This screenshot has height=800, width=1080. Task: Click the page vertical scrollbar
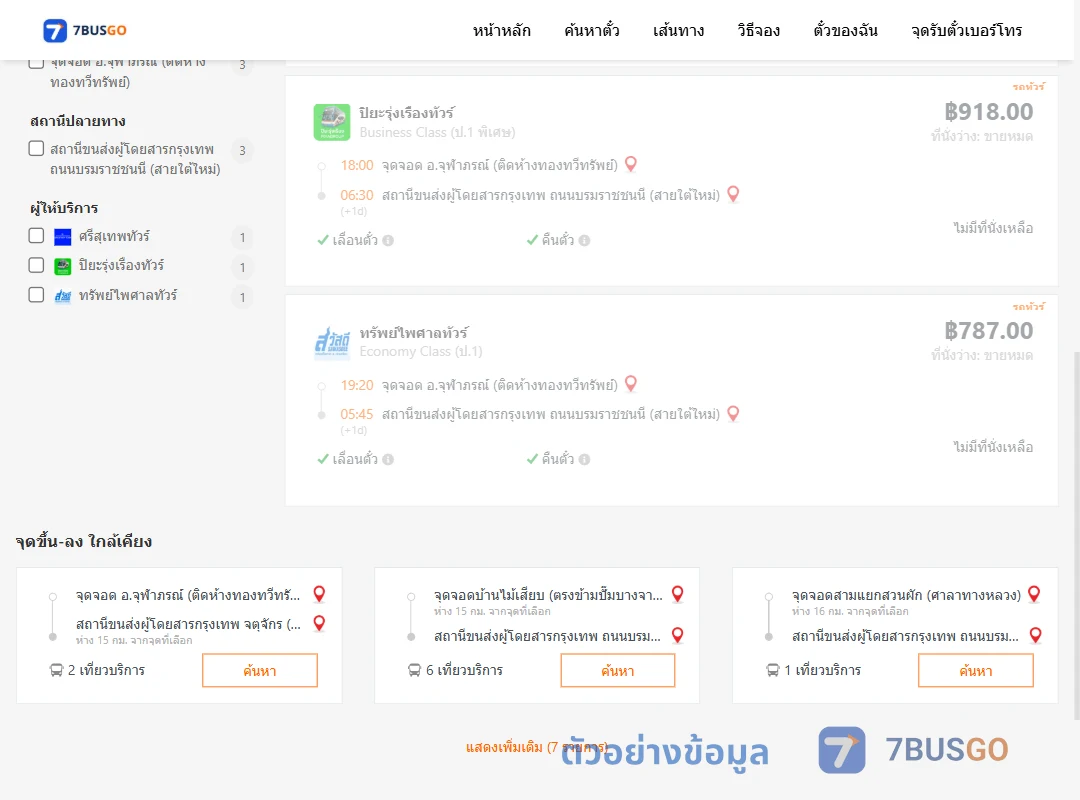click(x=1076, y=534)
